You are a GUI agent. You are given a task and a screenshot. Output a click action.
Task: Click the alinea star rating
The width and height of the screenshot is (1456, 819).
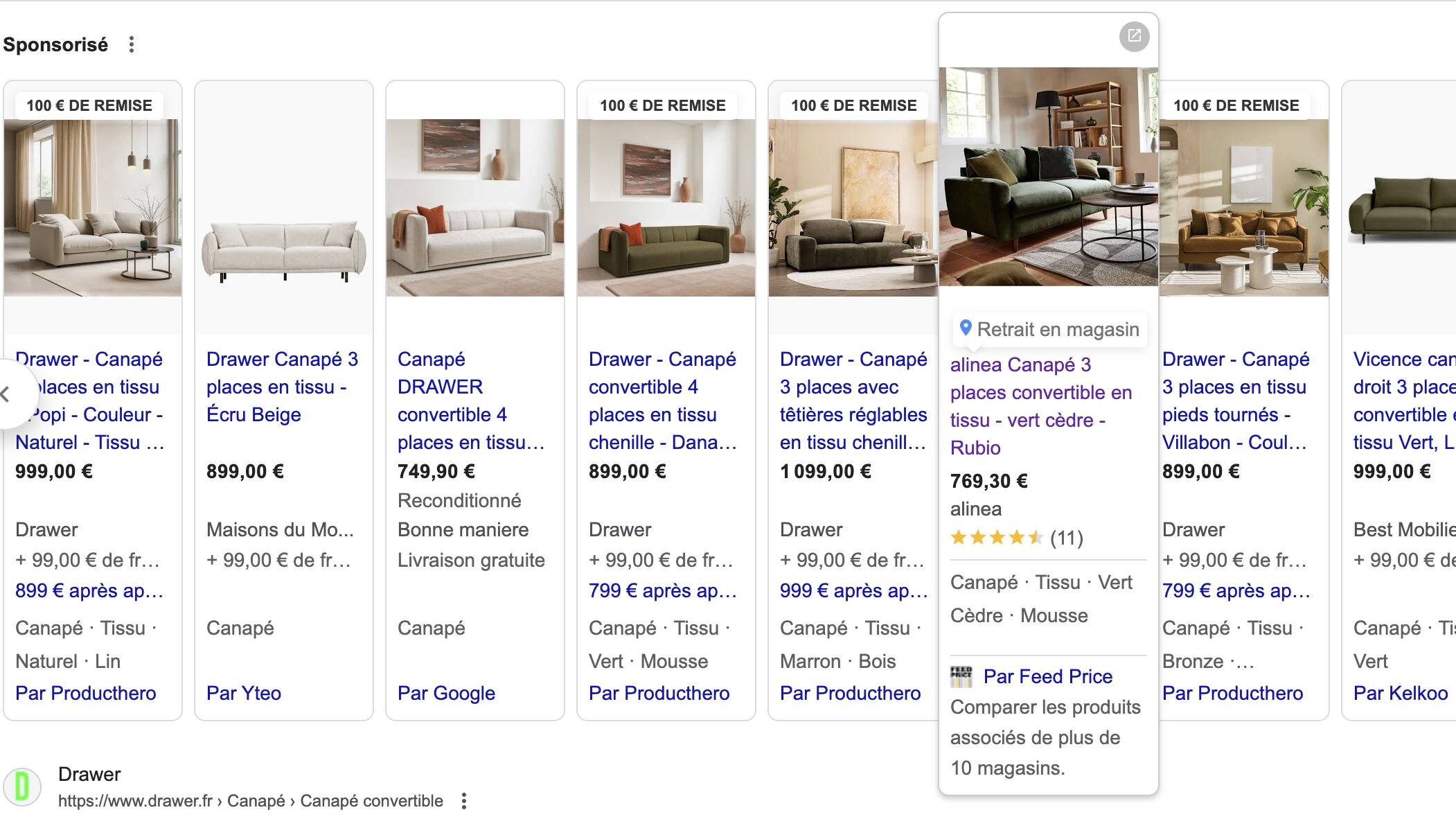click(x=996, y=538)
